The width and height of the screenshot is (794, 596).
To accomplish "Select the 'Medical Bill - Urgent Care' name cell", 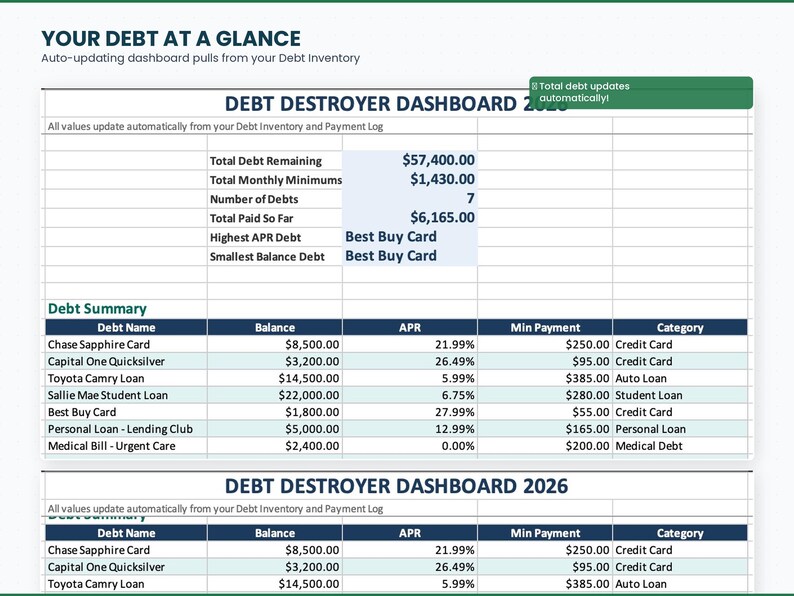I will [126, 446].
